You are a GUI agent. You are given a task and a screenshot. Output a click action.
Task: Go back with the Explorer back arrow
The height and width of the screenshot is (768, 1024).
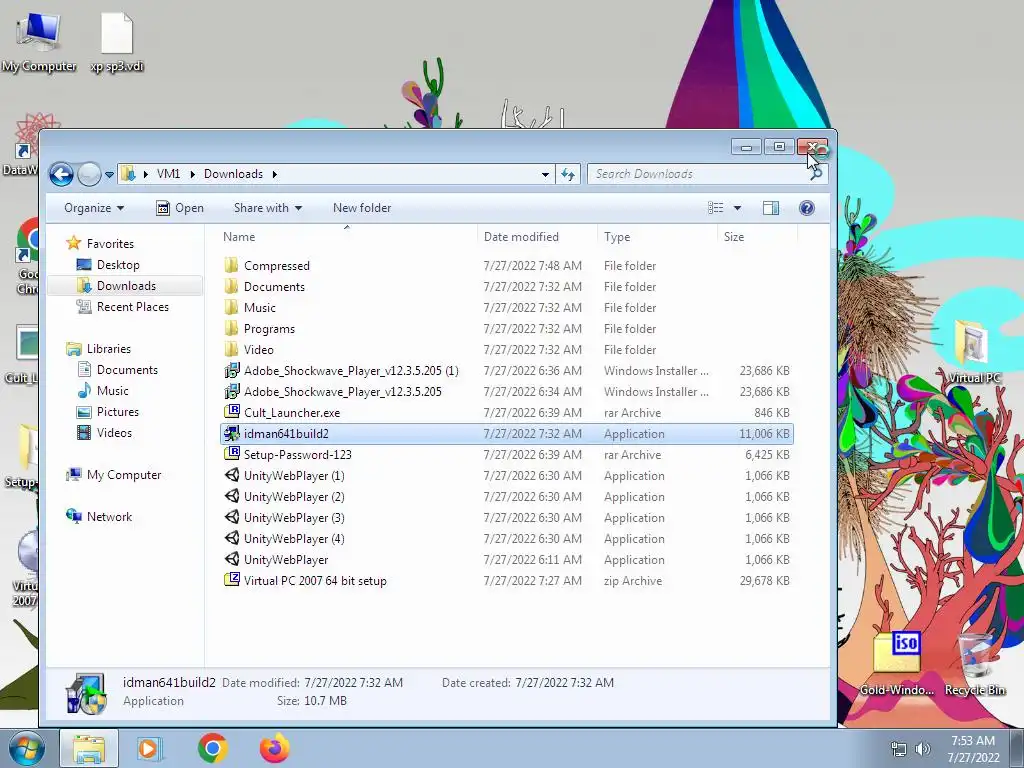pyautogui.click(x=61, y=174)
